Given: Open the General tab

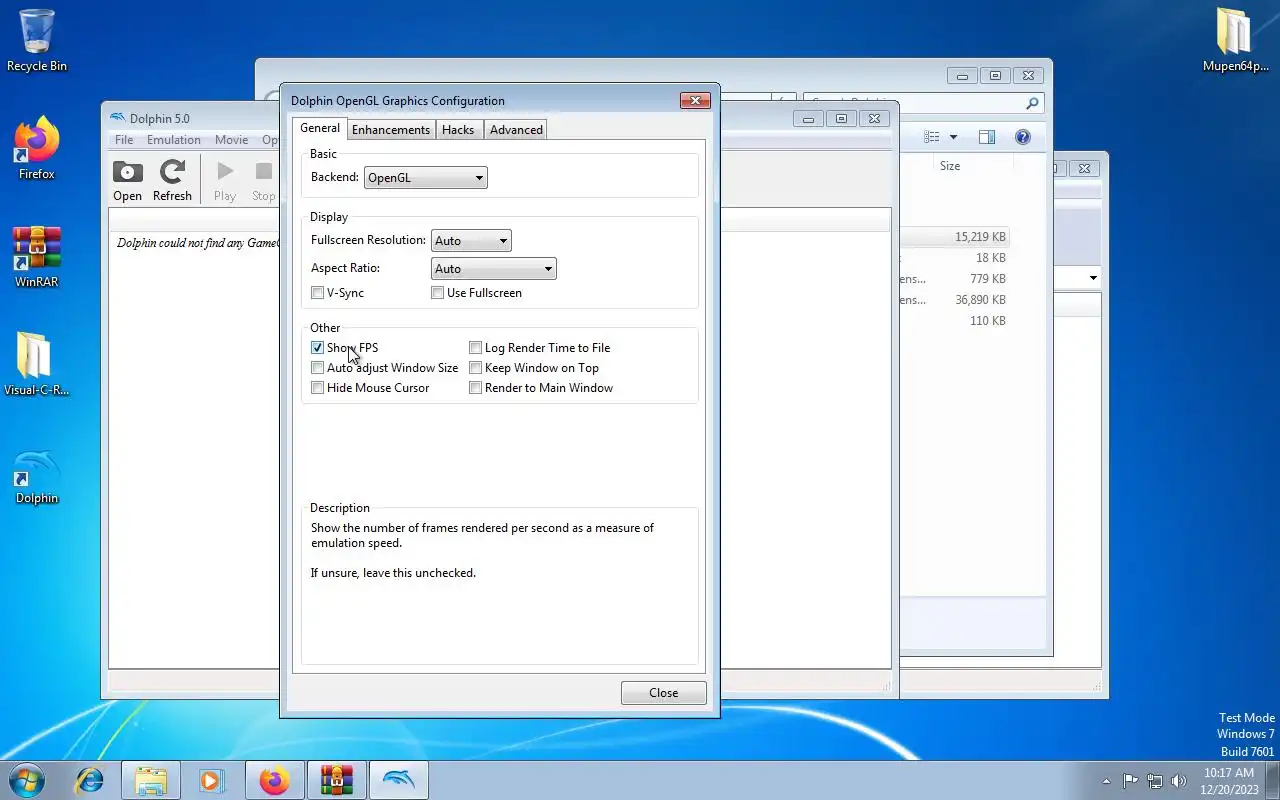Looking at the screenshot, I should pyautogui.click(x=320, y=128).
